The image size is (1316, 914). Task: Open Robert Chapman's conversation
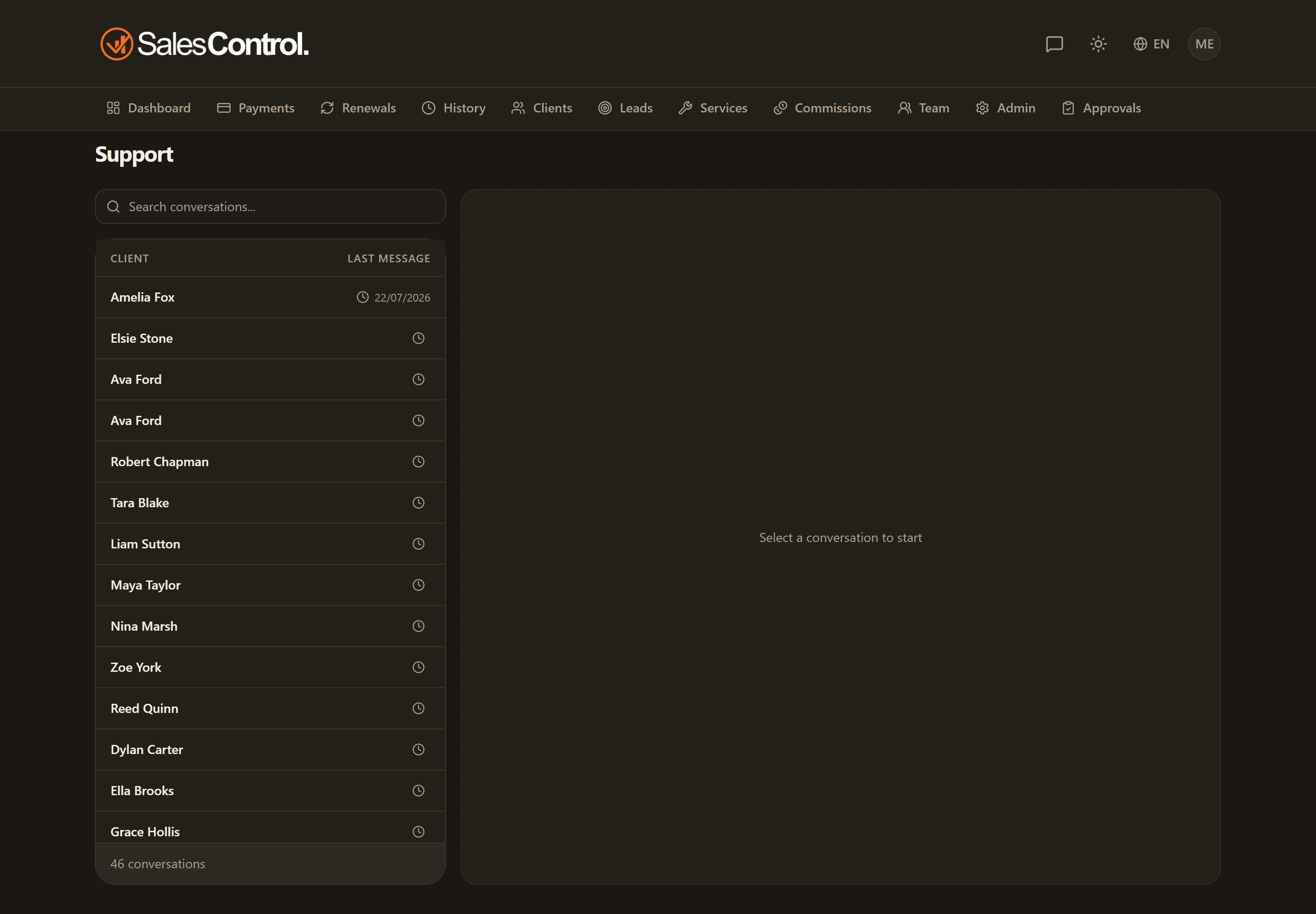[x=271, y=462]
